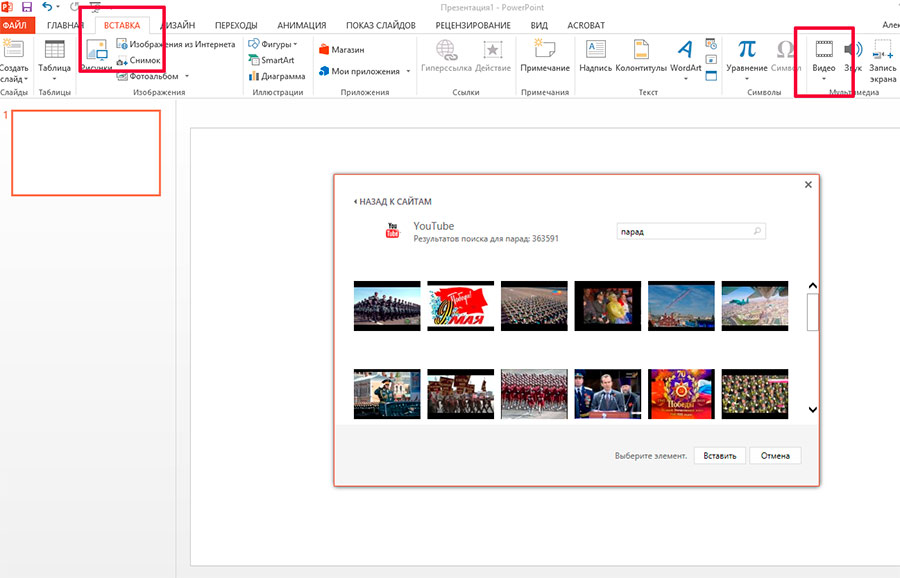Switch to the ПЕРЕХОДЫ tab
This screenshot has width=900, height=578.
pos(236,25)
